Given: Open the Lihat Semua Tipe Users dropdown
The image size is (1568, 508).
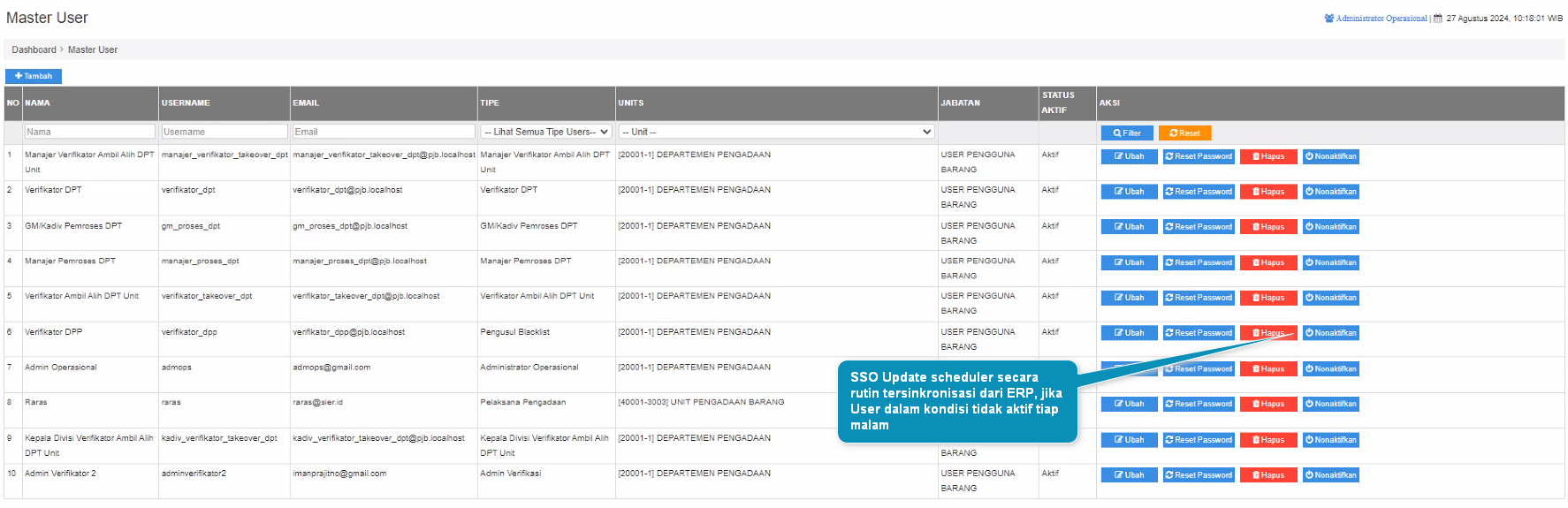Looking at the screenshot, I should pyautogui.click(x=546, y=132).
